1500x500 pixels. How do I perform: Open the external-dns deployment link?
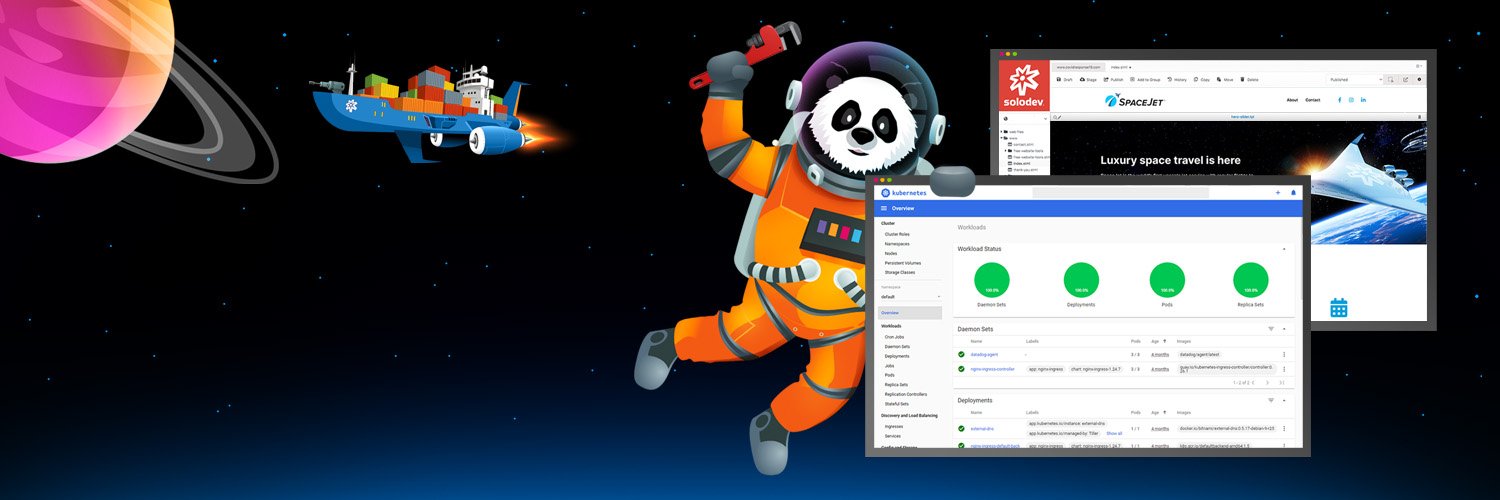coord(982,428)
